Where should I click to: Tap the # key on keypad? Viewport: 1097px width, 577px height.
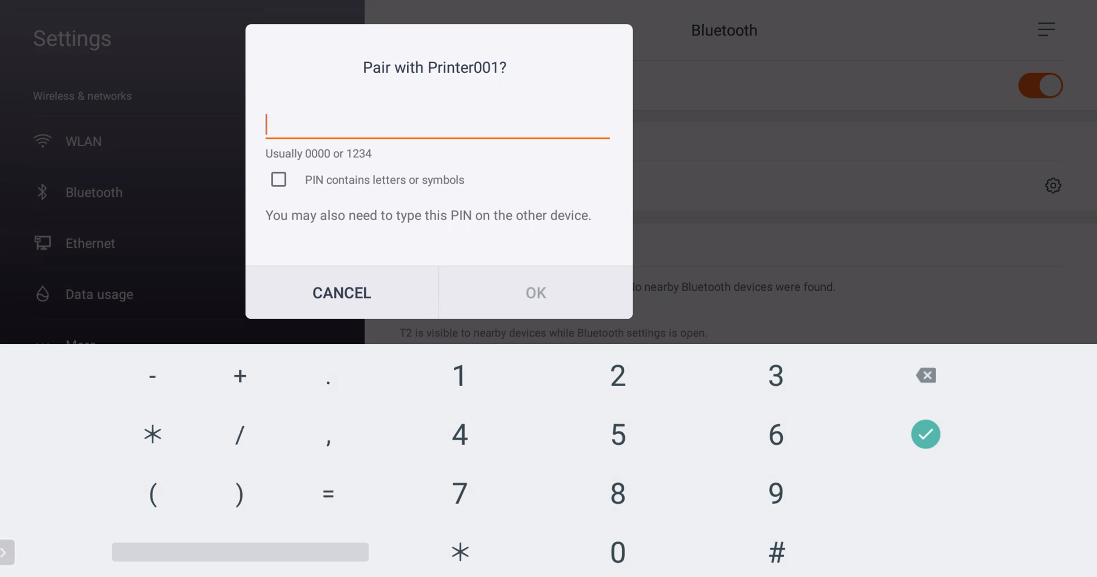click(776, 553)
